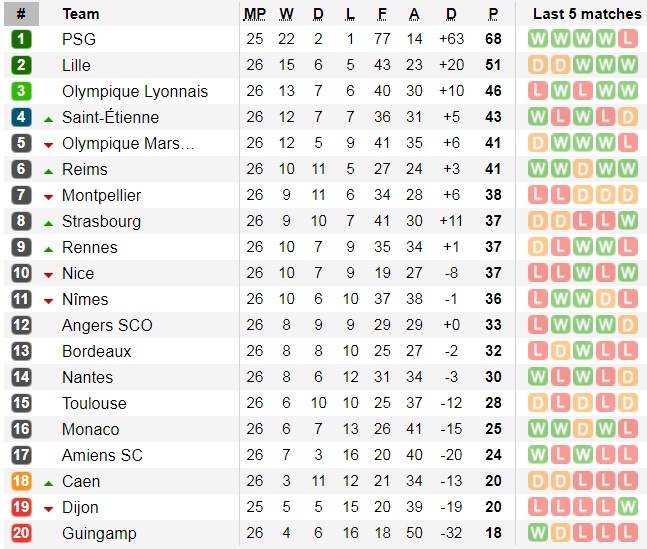Screen dimensions: 647x549
Task: Click the green W result badge in Guingamp's row
Action: pos(537,533)
